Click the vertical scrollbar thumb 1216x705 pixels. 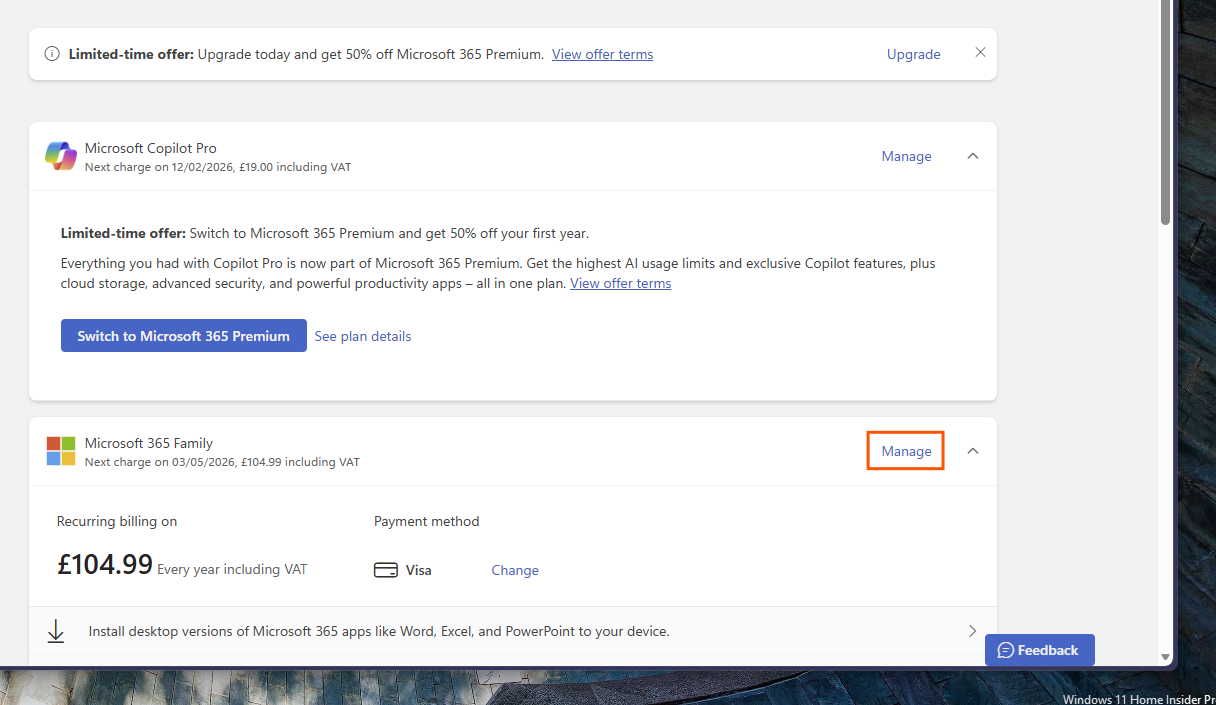(x=1166, y=112)
